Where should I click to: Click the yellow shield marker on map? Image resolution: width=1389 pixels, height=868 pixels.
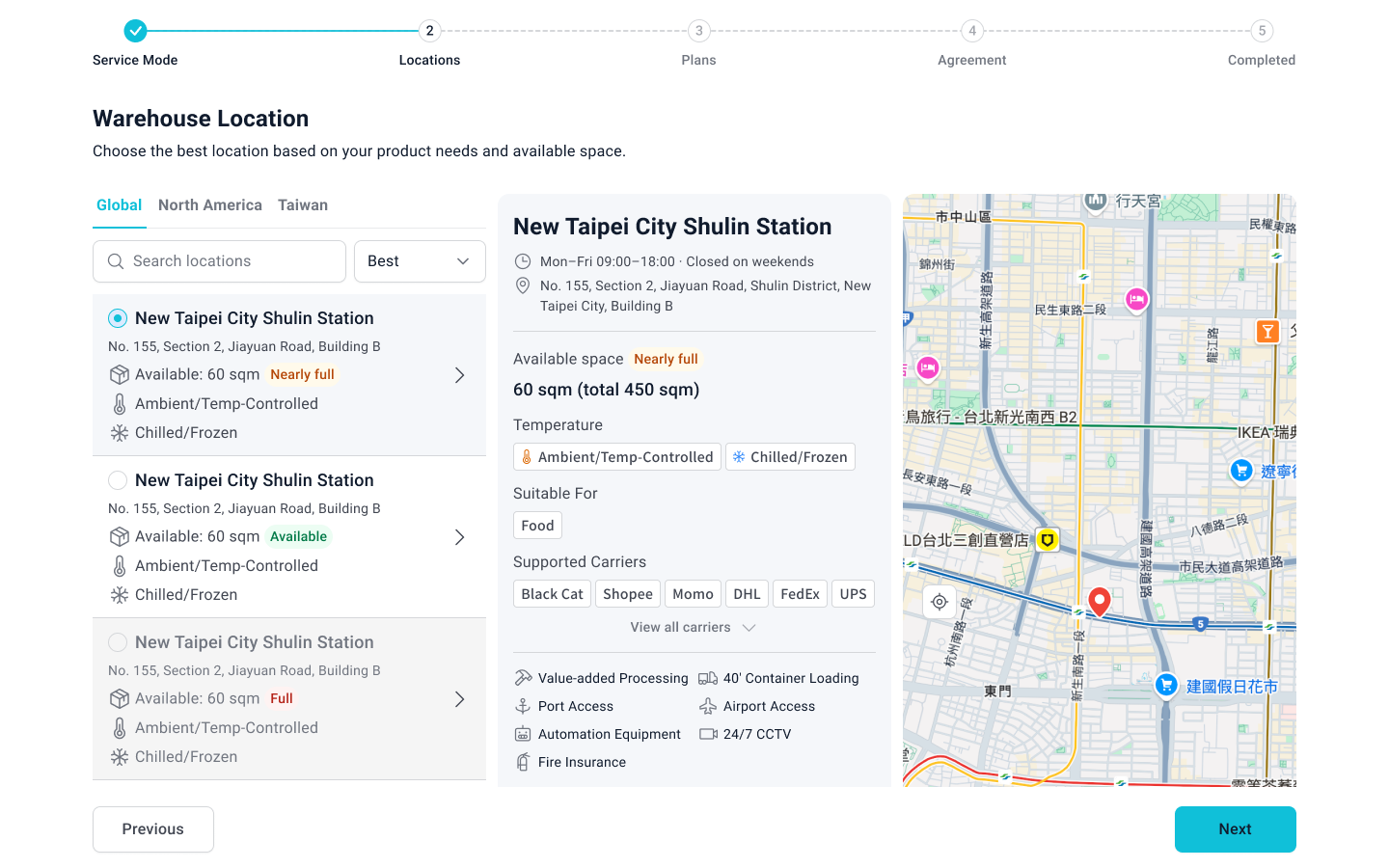pos(1047,540)
